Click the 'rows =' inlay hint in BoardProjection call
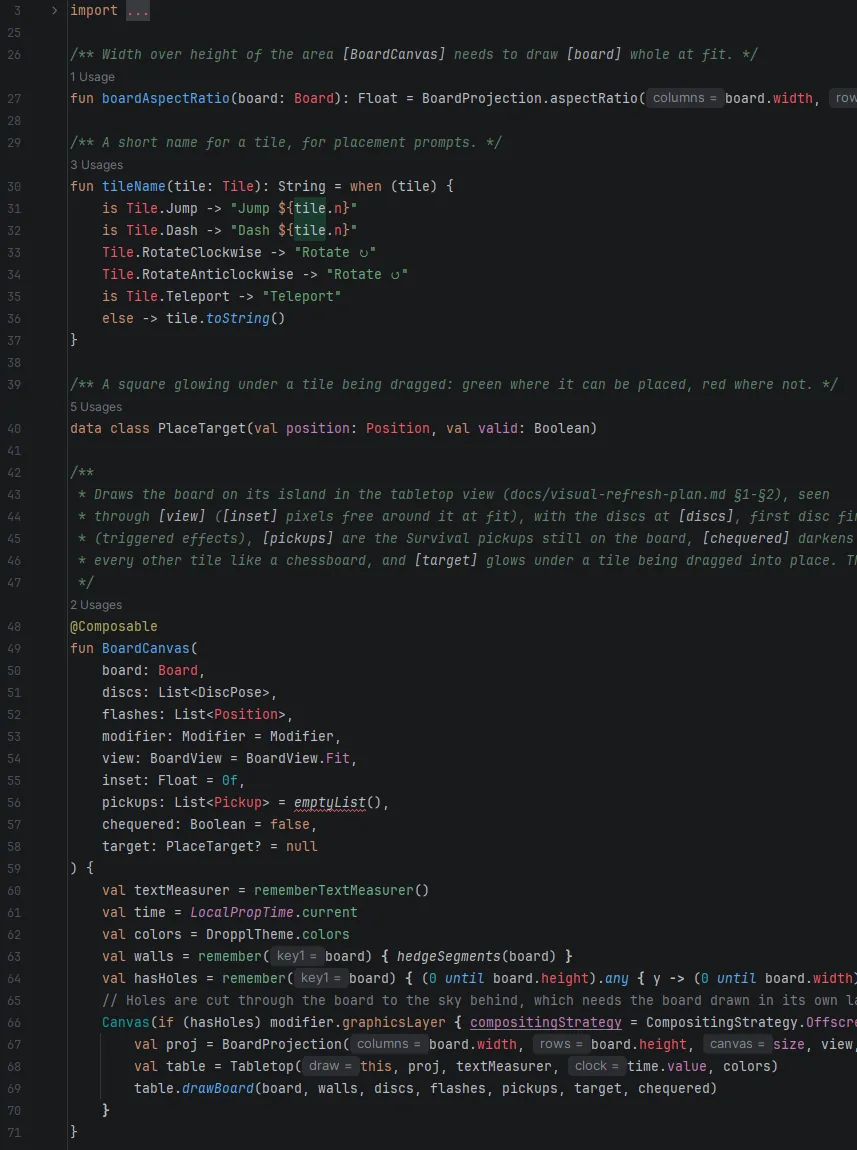857x1150 pixels. (562, 1044)
